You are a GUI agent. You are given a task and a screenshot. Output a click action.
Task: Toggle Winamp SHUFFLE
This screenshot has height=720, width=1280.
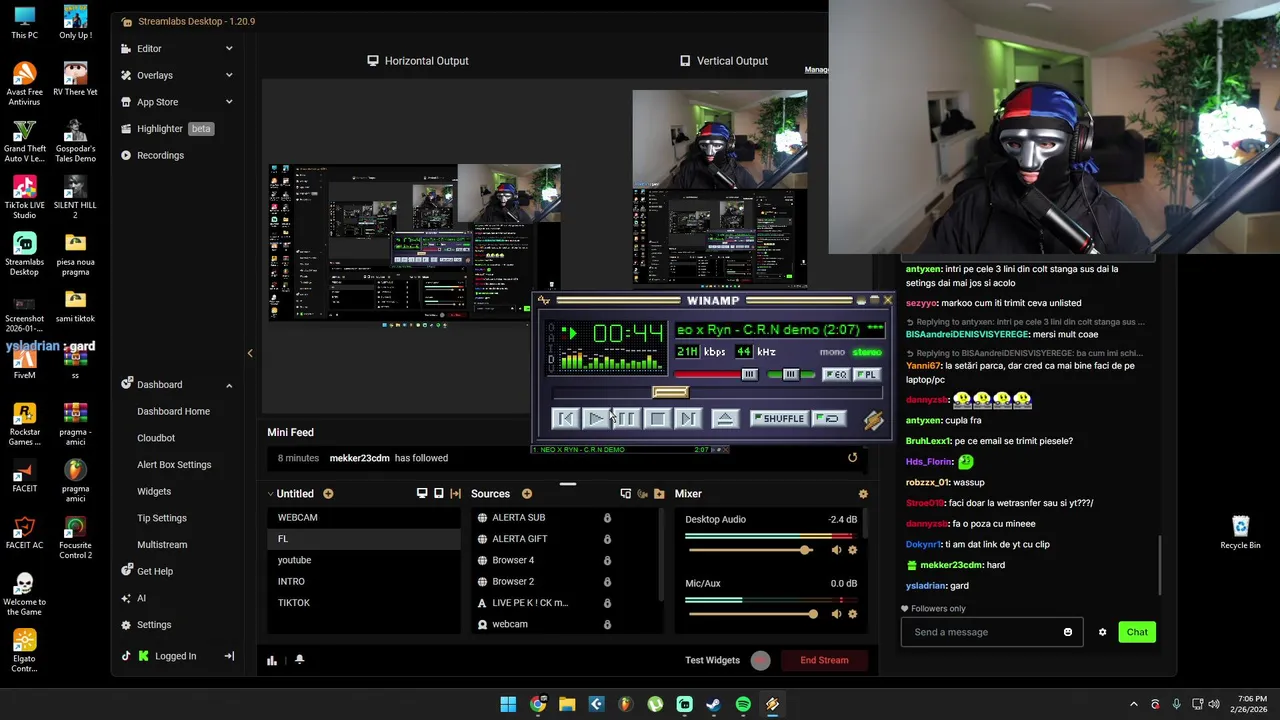pos(779,419)
